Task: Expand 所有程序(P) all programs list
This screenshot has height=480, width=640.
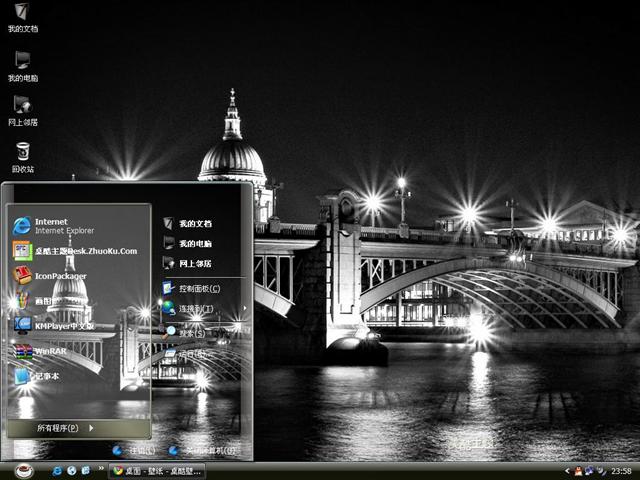Action: 66,428
